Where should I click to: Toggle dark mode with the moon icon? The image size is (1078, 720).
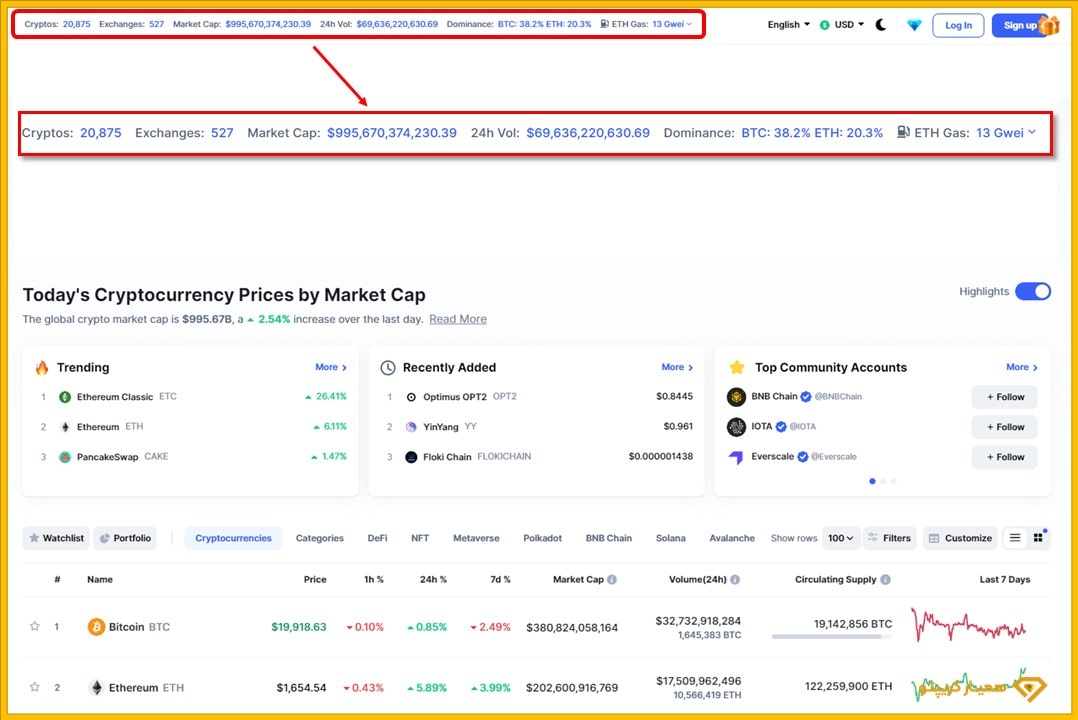[881, 25]
